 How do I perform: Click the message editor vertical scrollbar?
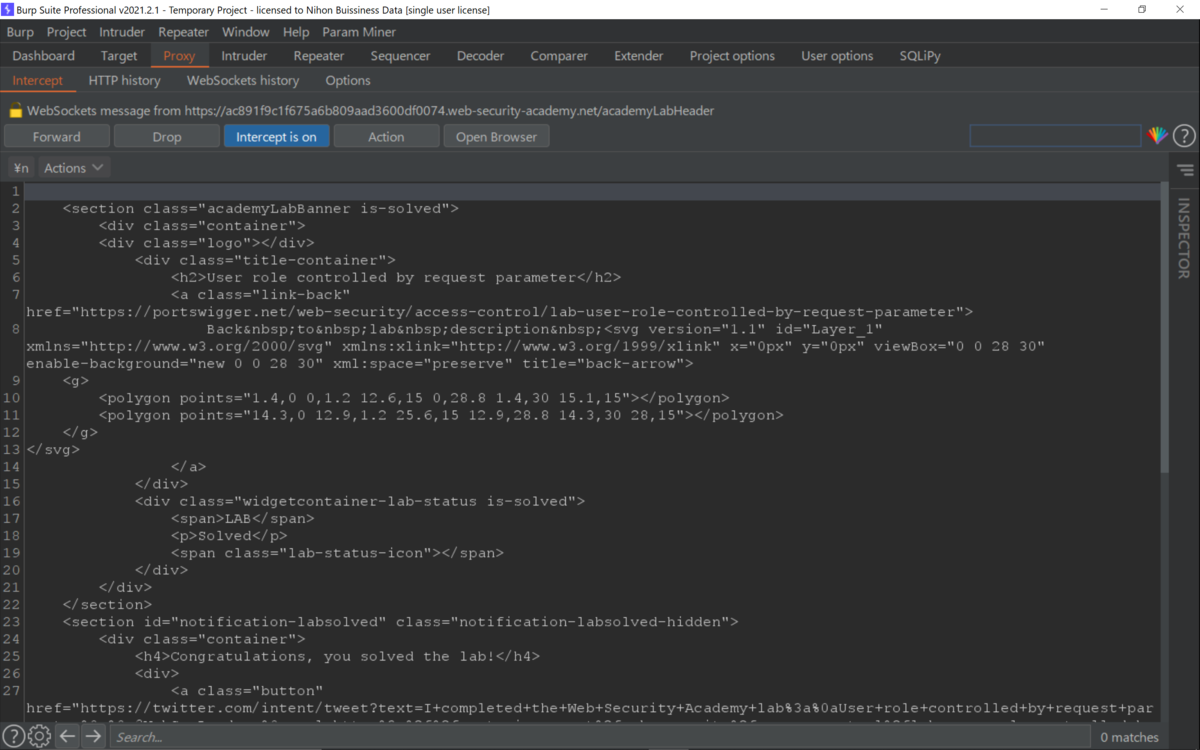pyautogui.click(x=1163, y=327)
